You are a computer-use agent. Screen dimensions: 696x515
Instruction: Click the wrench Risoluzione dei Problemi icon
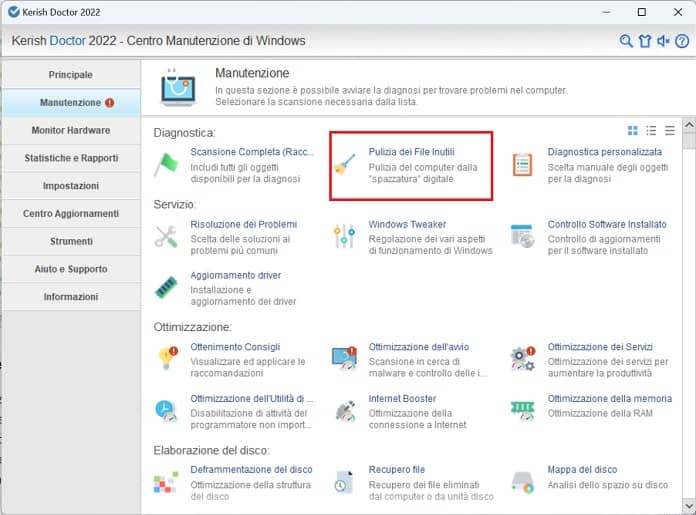point(166,237)
